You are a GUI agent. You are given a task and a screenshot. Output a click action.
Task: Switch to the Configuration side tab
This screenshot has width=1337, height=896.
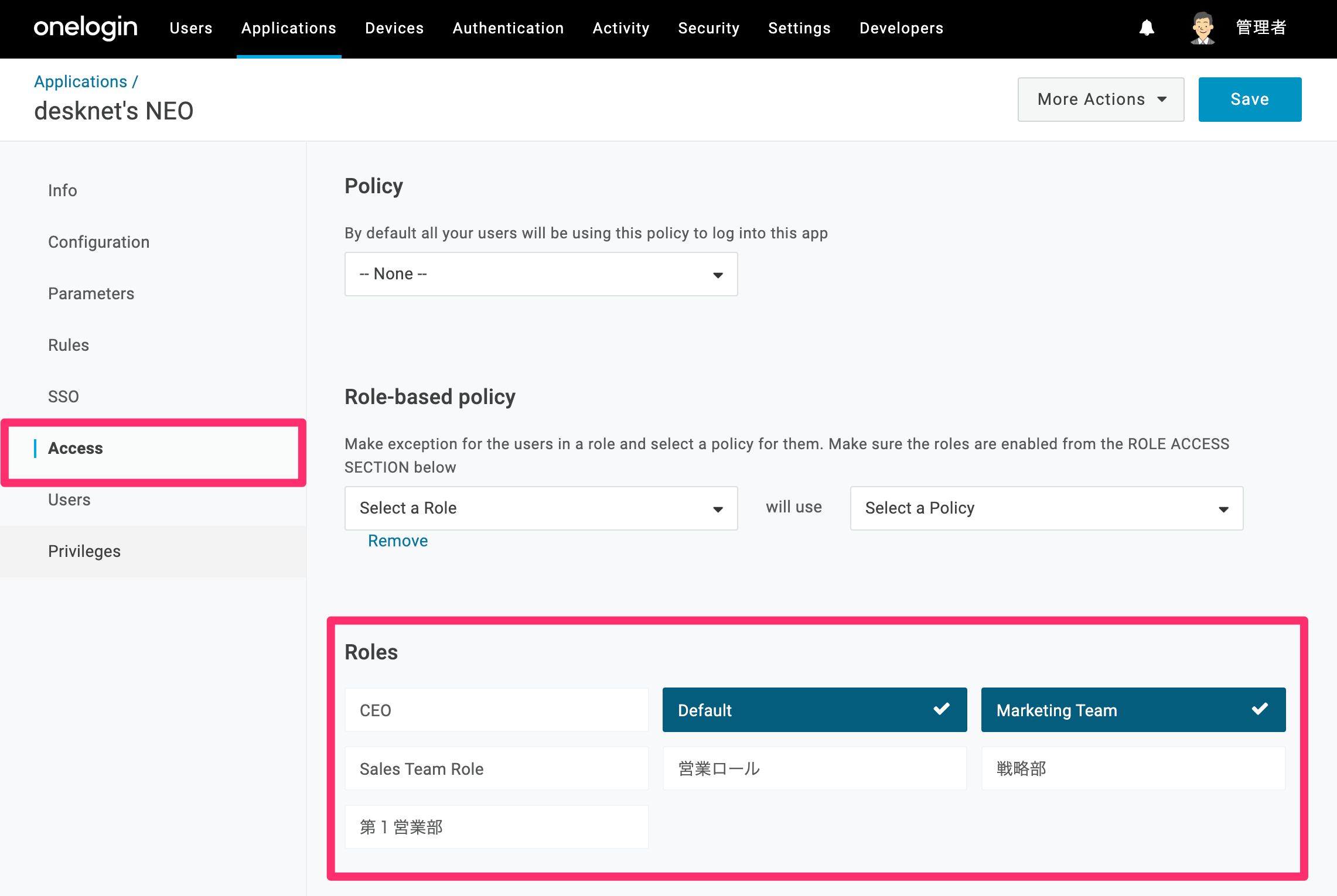click(98, 242)
